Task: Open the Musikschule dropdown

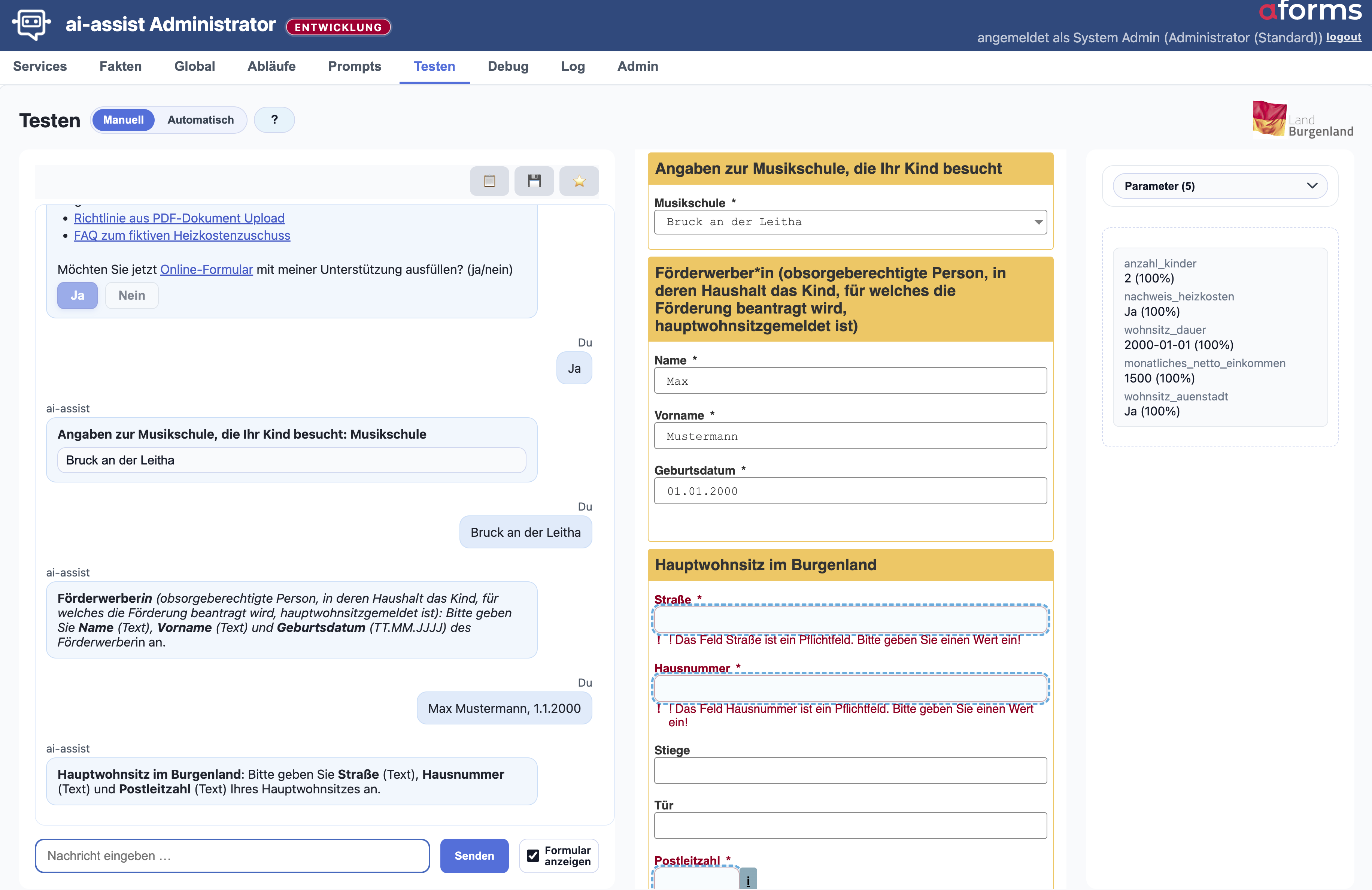Action: click(x=850, y=222)
